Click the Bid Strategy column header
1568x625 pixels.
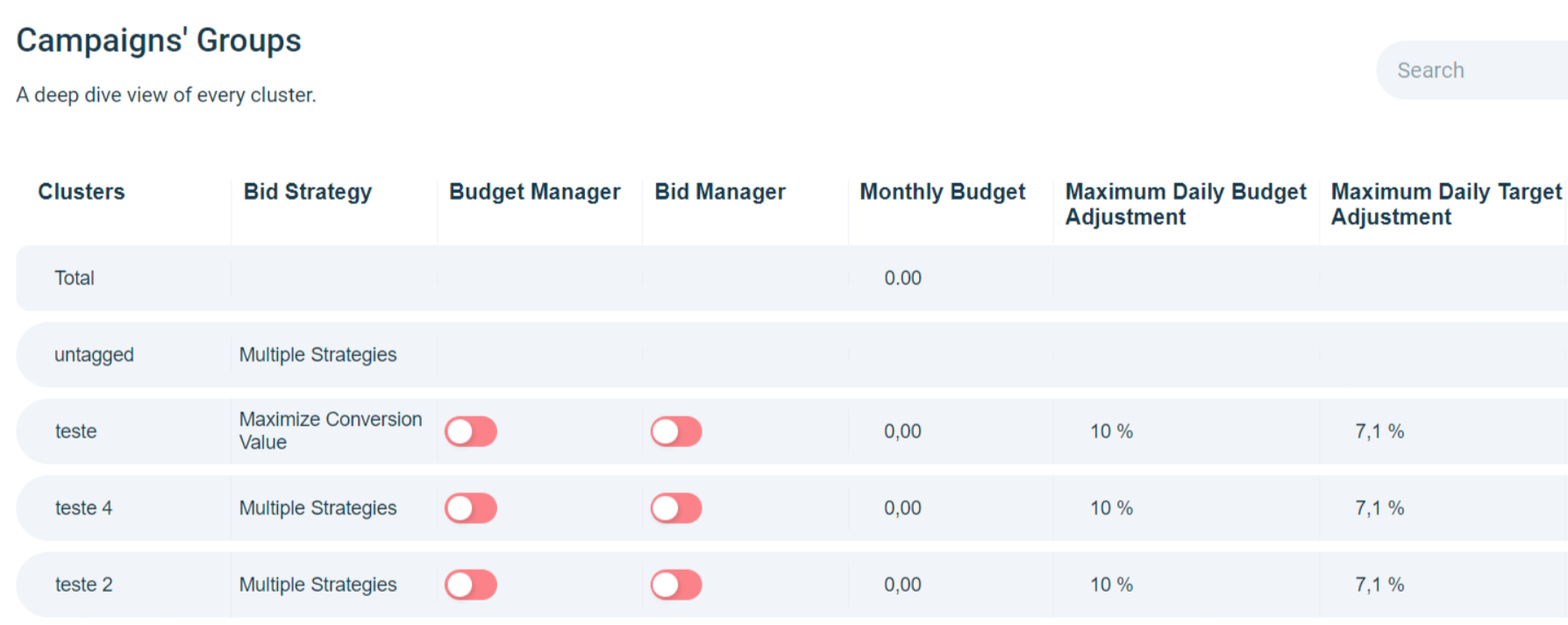point(308,192)
